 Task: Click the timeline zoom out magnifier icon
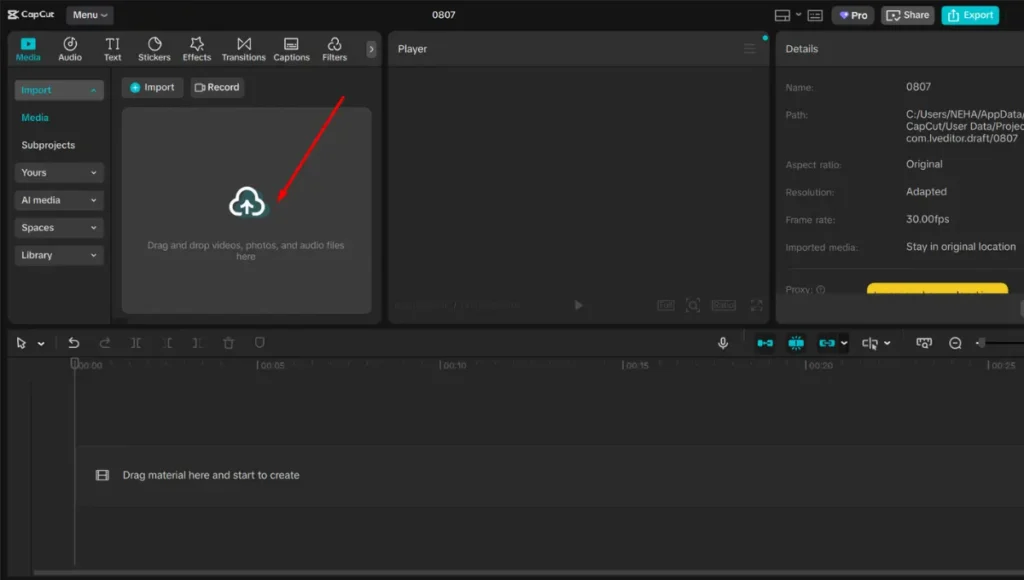click(955, 343)
